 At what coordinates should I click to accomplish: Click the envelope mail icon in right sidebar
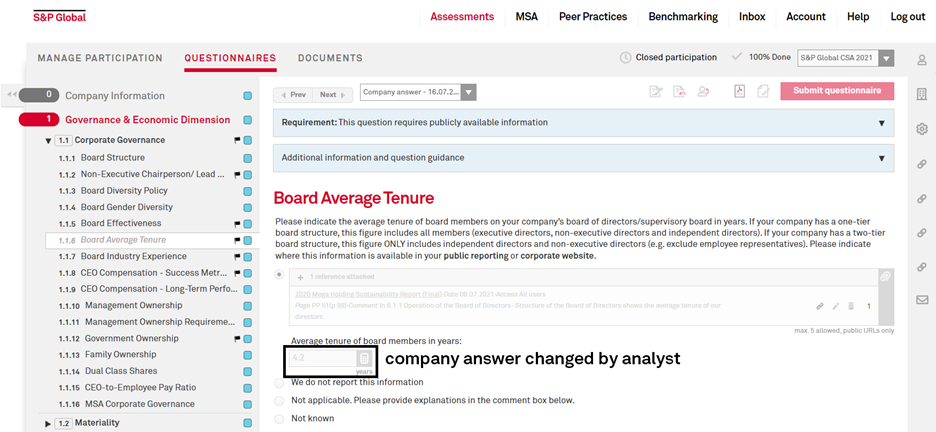pos(922,300)
